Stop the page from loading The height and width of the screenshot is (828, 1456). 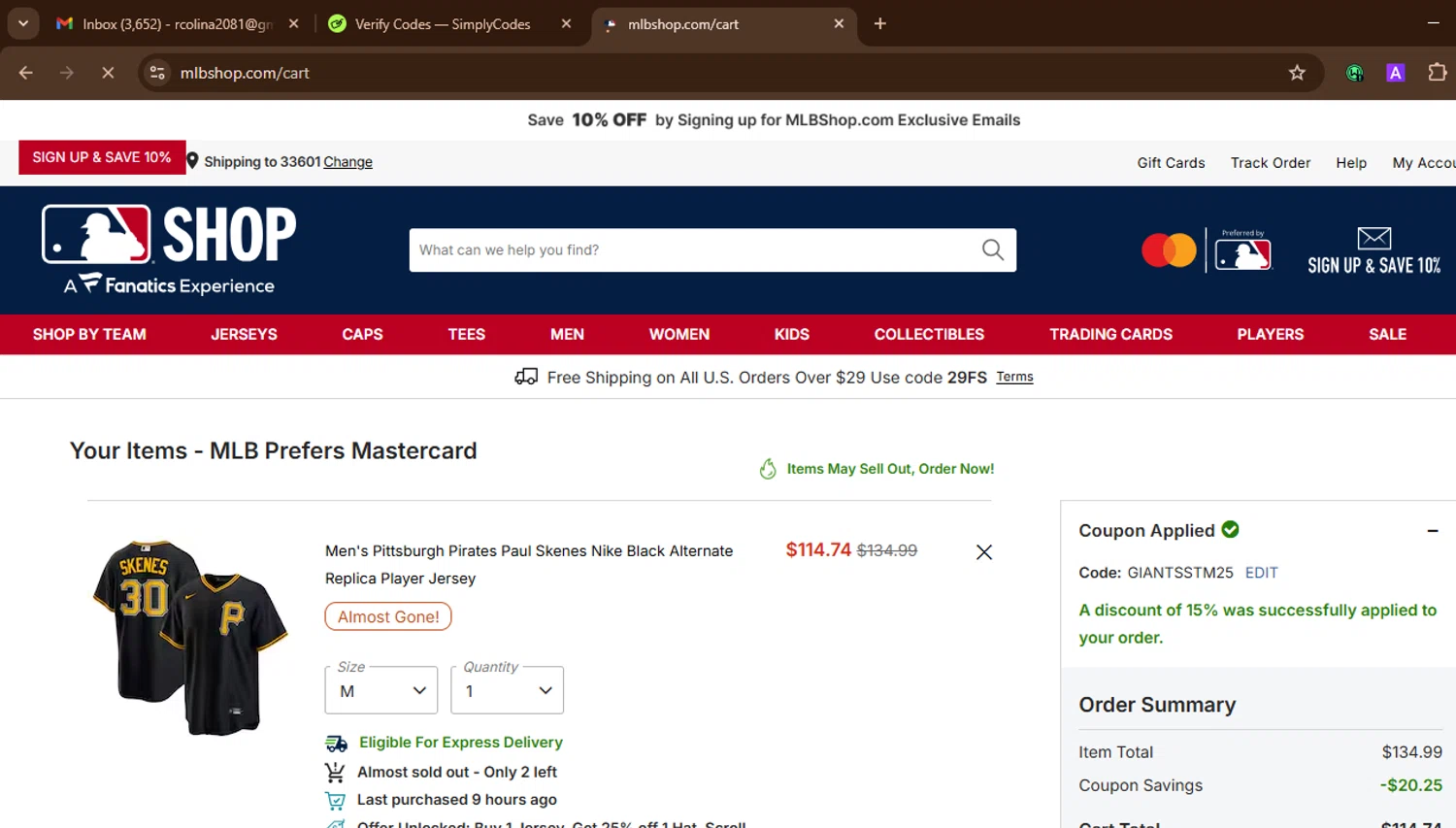(108, 73)
